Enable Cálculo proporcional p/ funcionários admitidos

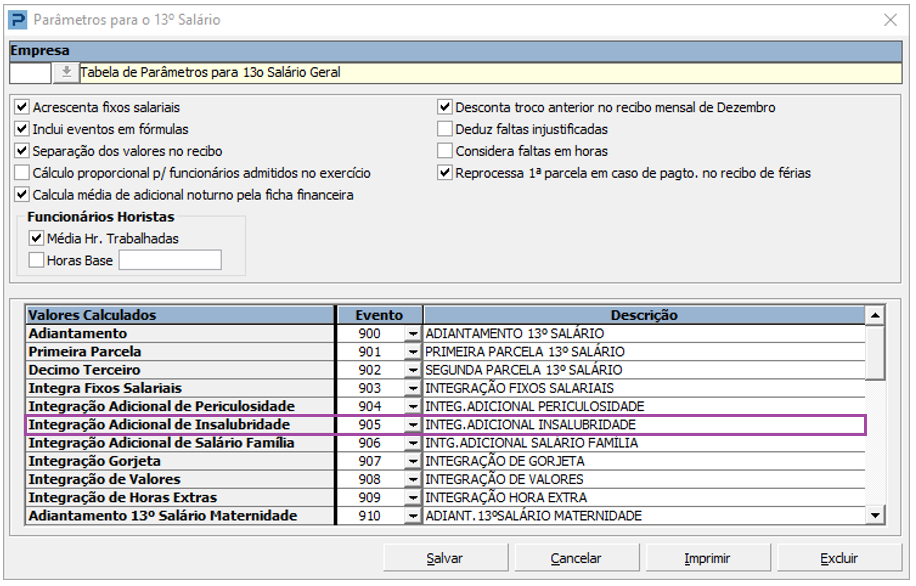pyautogui.click(x=22, y=173)
